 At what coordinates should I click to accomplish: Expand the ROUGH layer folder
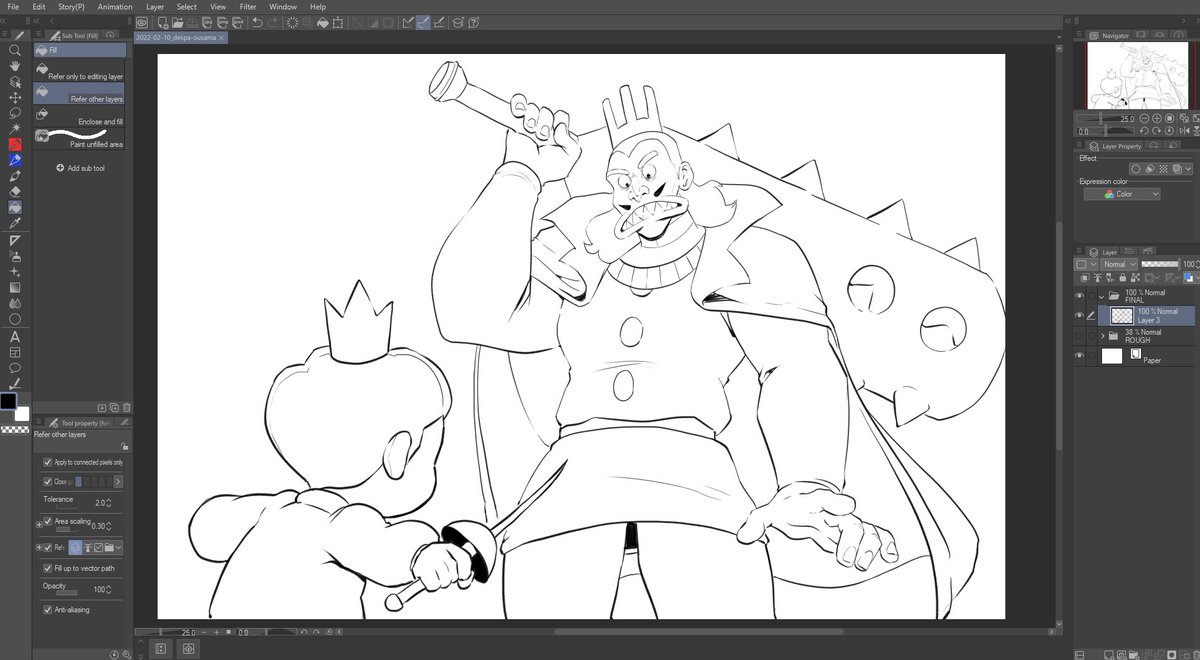pyautogui.click(x=1101, y=336)
